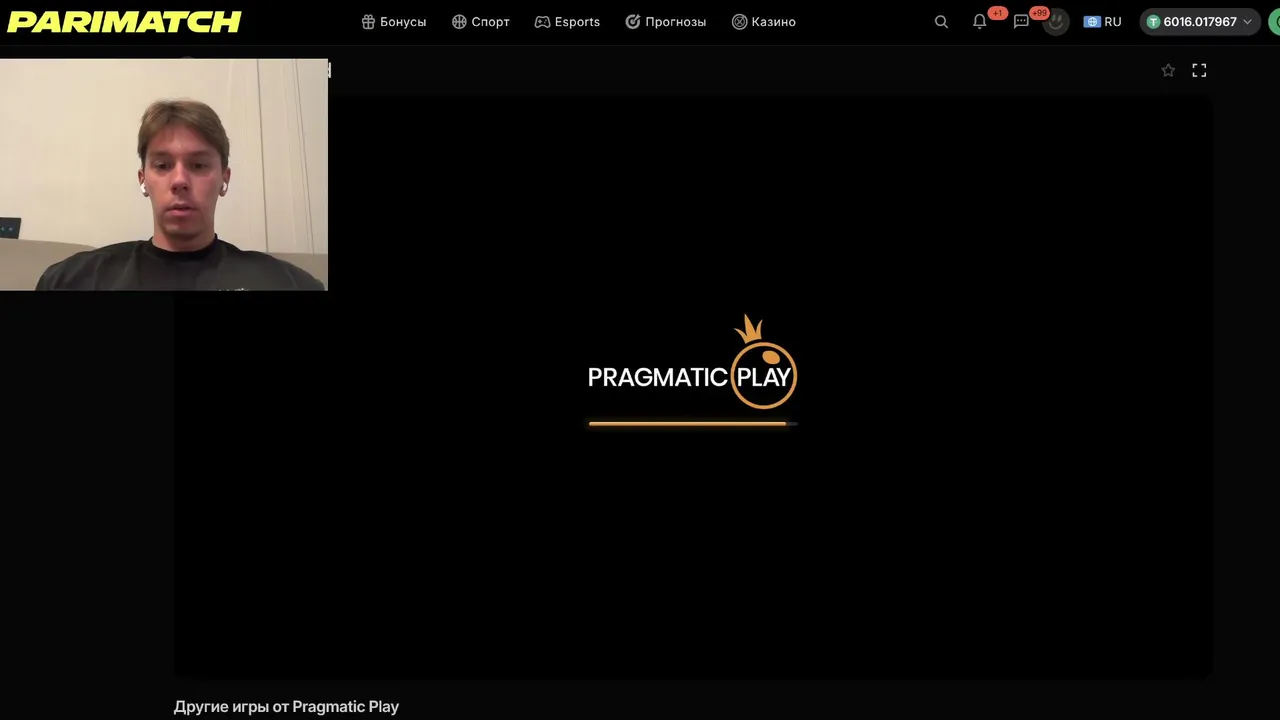Image resolution: width=1280 pixels, height=720 pixels.
Task: Open search with the magnifier icon
Action: pos(941,22)
